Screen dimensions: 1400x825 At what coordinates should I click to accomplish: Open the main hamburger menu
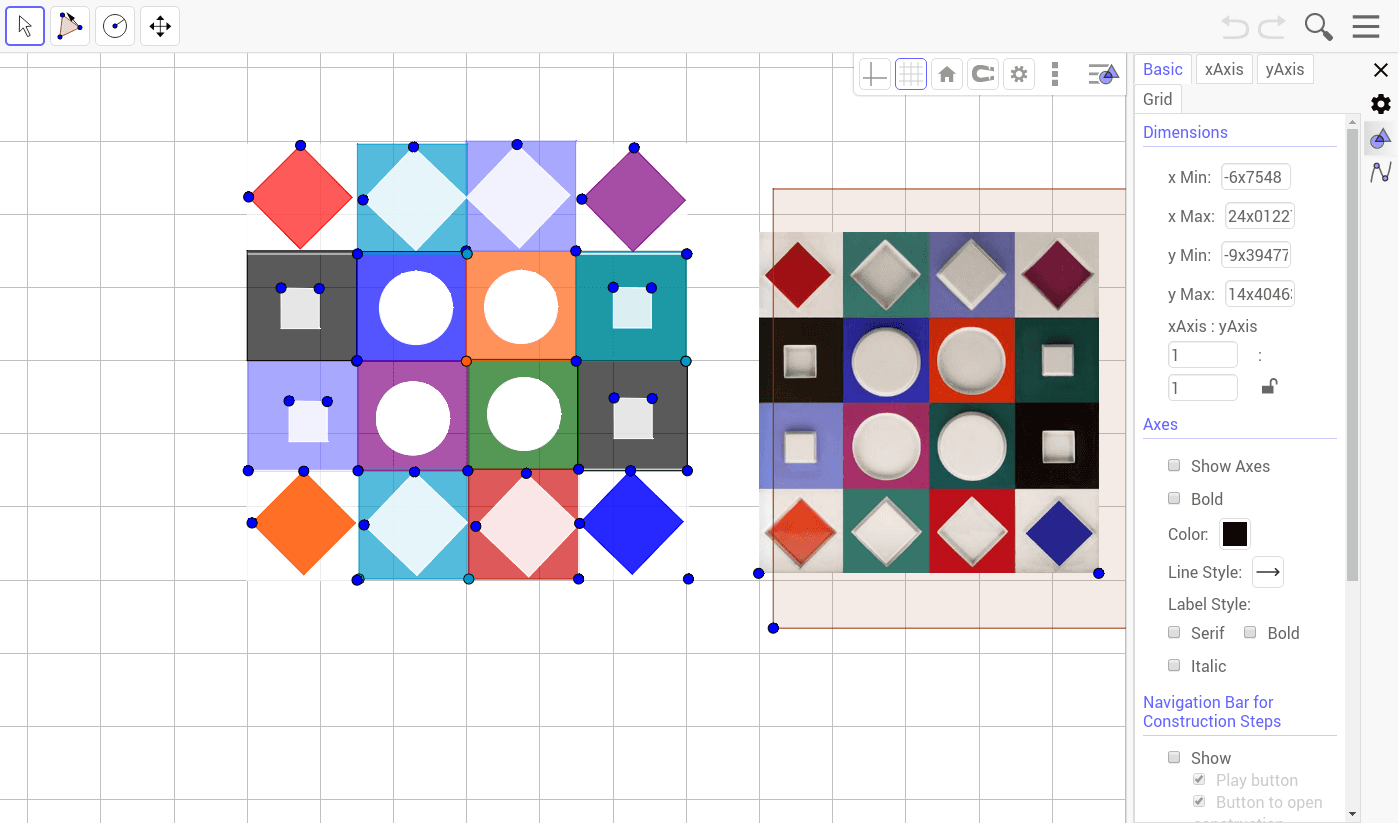click(1366, 27)
